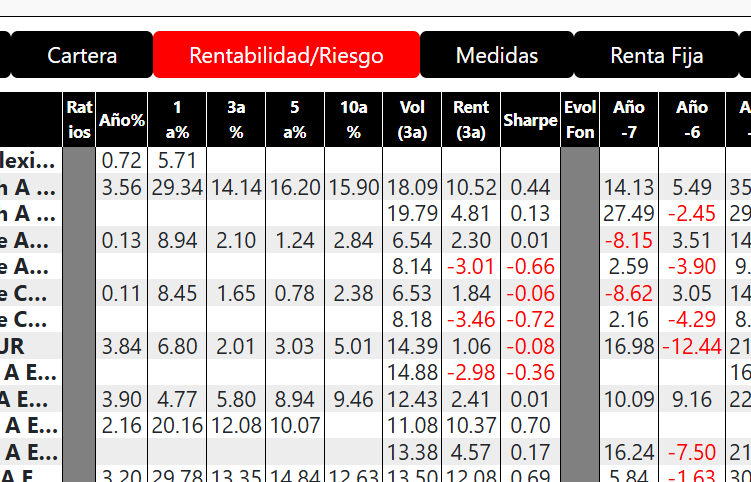Click the 1 a% column header
This screenshot has height=482, width=751.
[x=177, y=119]
